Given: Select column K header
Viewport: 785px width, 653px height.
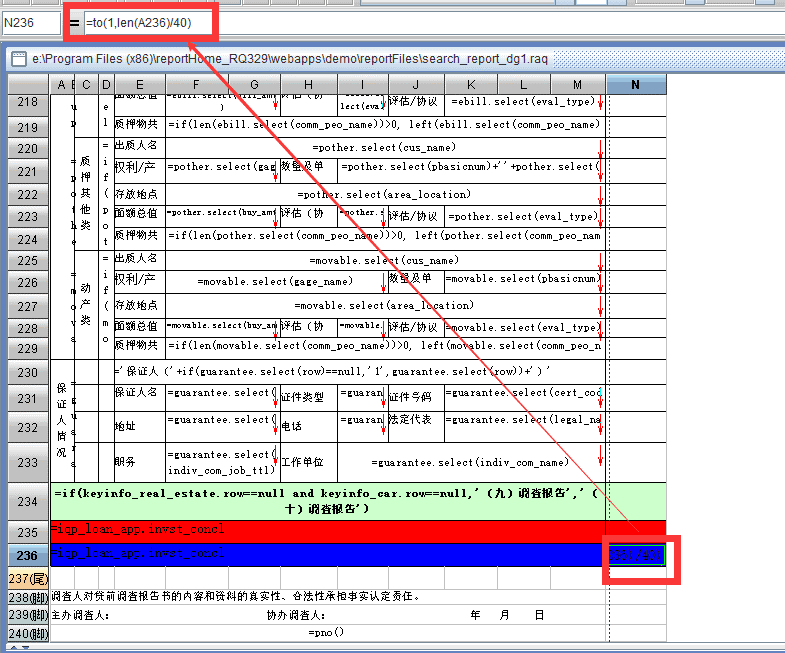Looking at the screenshot, I should click(x=471, y=85).
